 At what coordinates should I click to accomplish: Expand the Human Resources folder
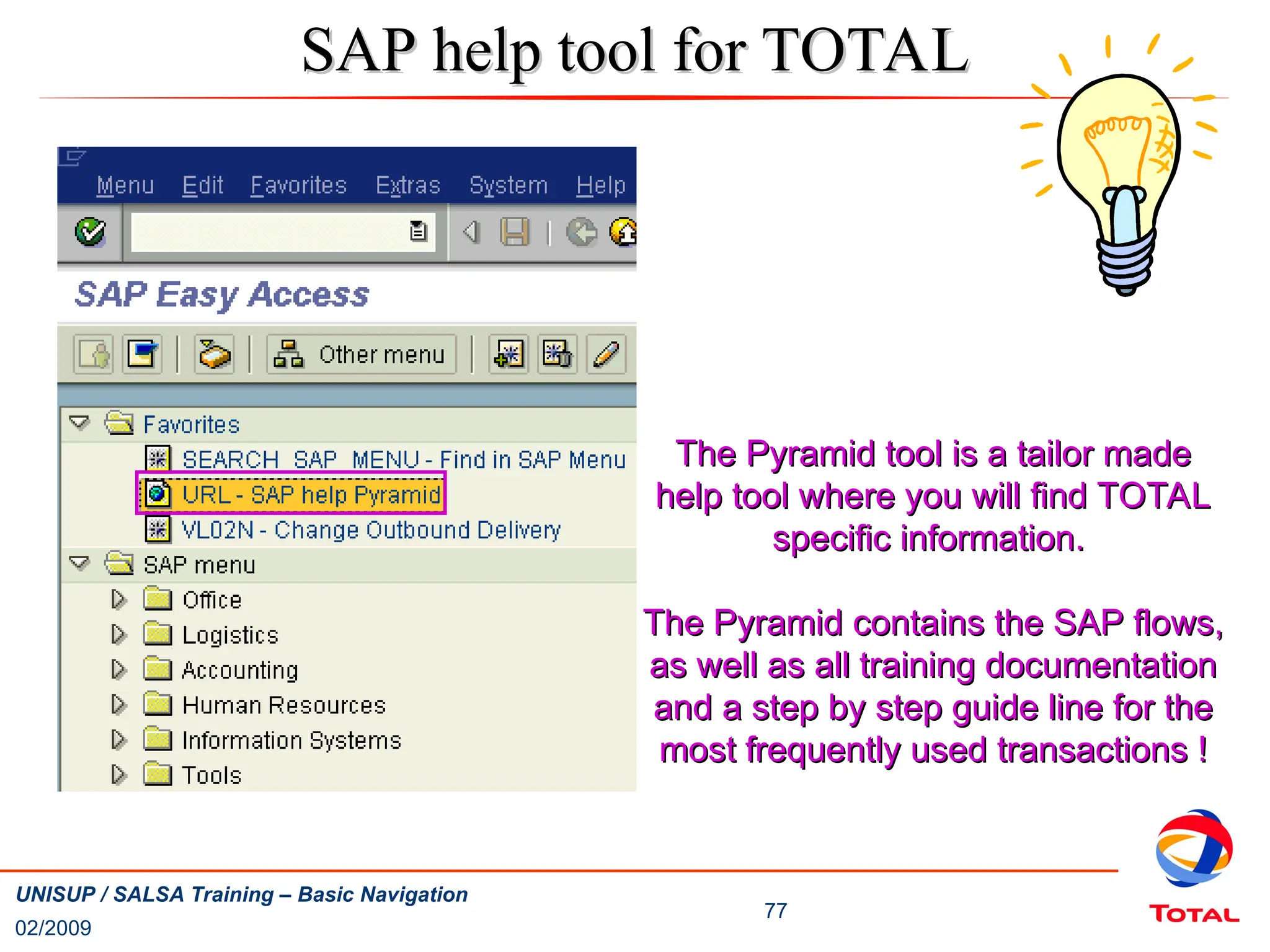tap(118, 705)
